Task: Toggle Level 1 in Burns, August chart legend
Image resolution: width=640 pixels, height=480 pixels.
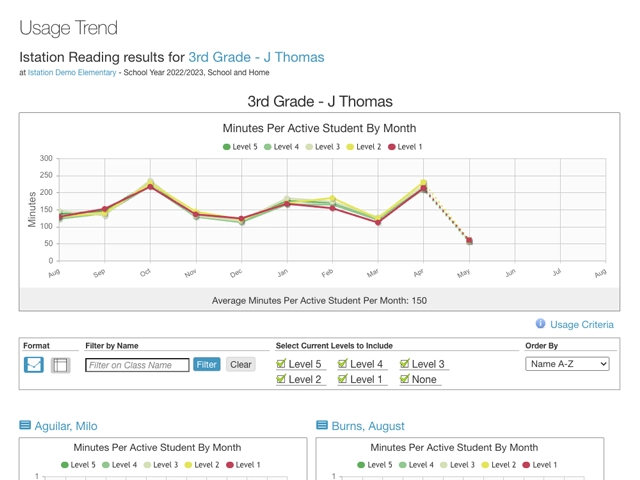Action: [540, 465]
